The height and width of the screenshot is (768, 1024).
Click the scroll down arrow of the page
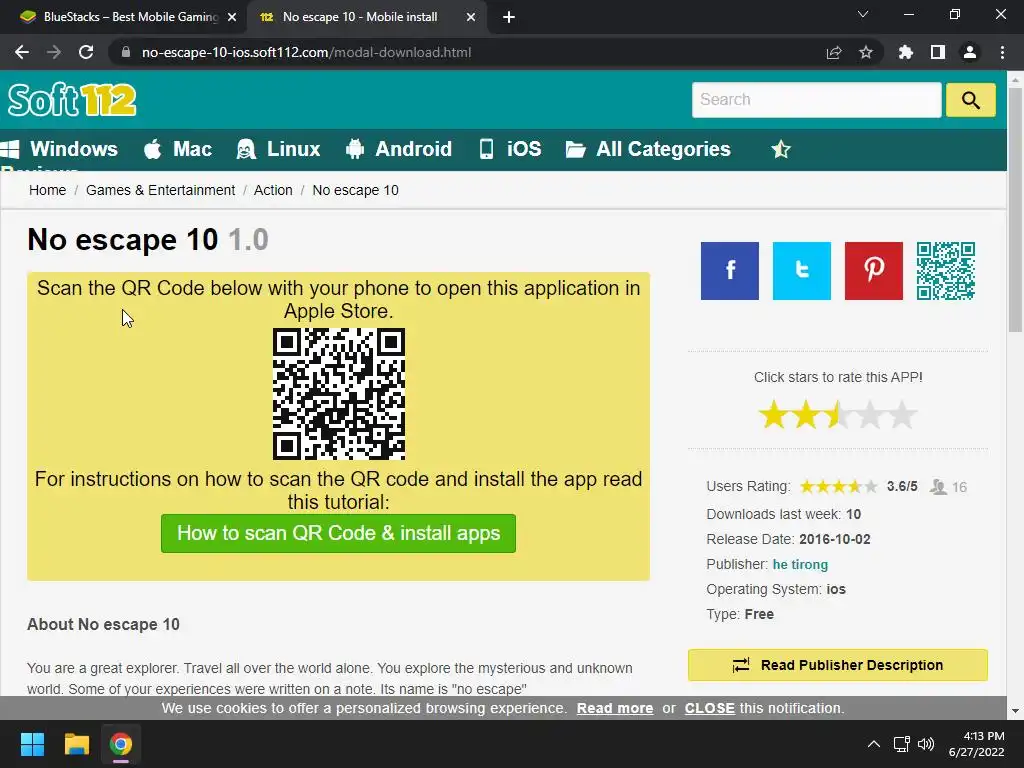(1015, 711)
